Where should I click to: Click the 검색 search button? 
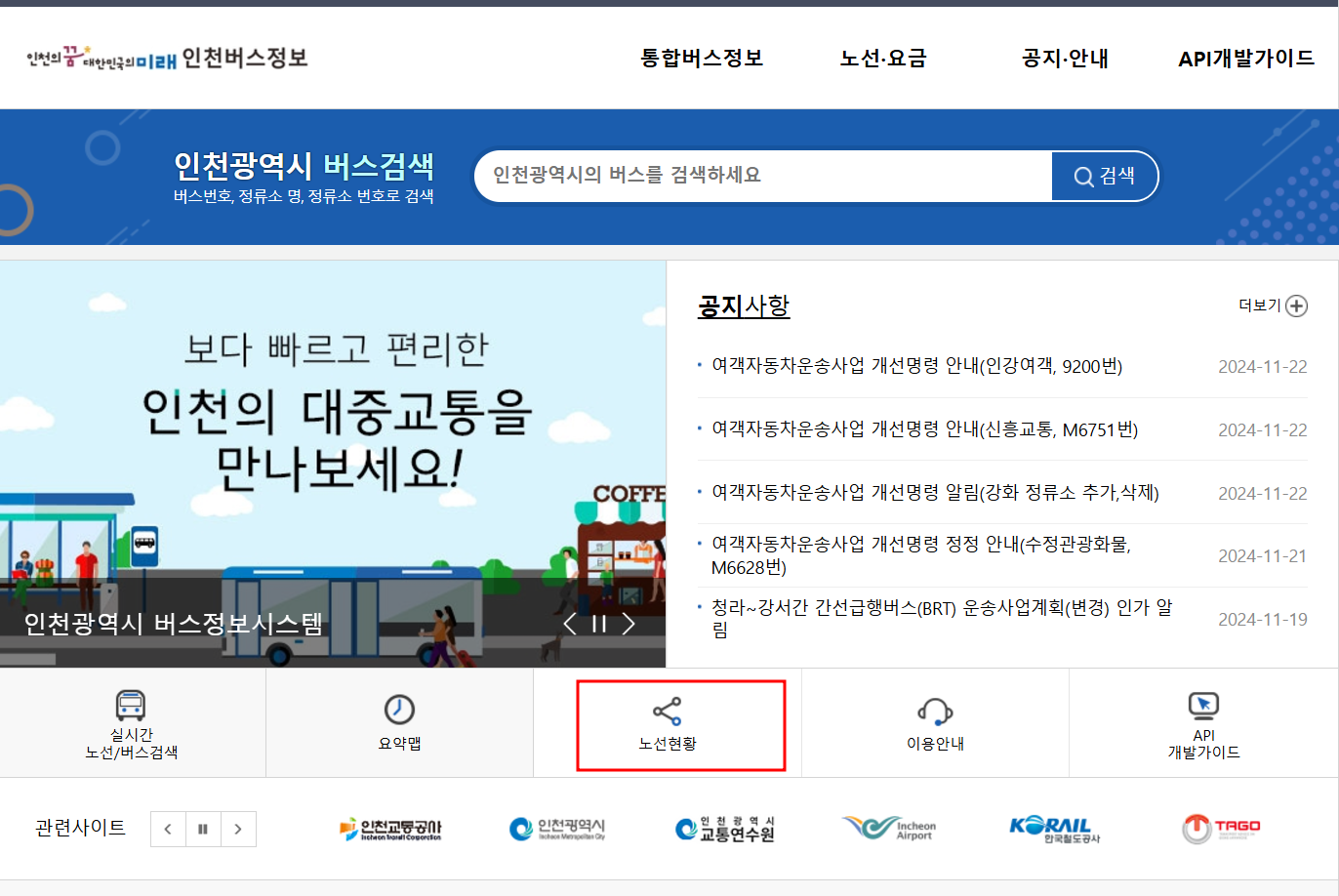(x=1105, y=177)
